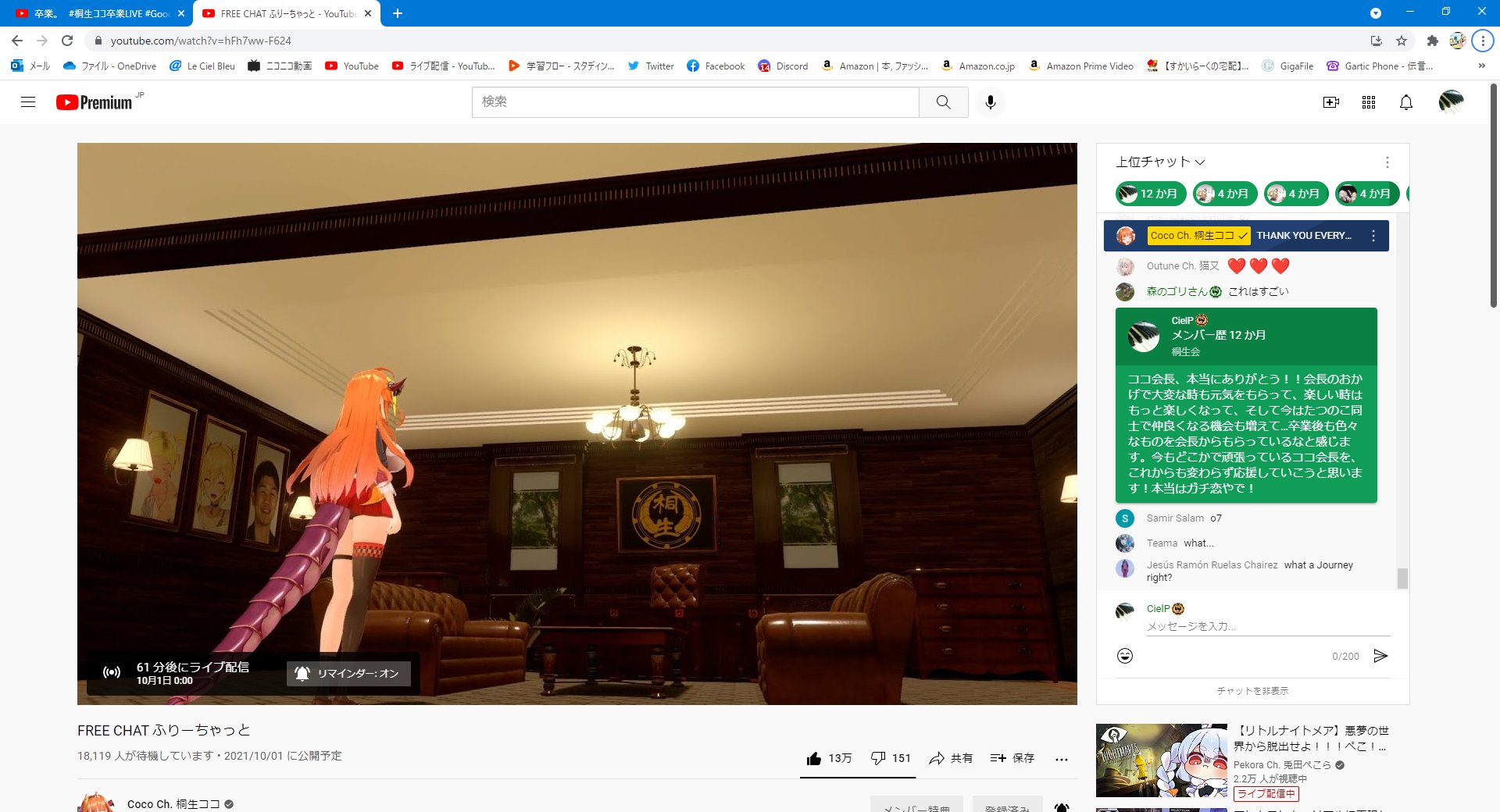Open the notifications bell in header
The height and width of the screenshot is (812, 1500).
click(x=1406, y=102)
